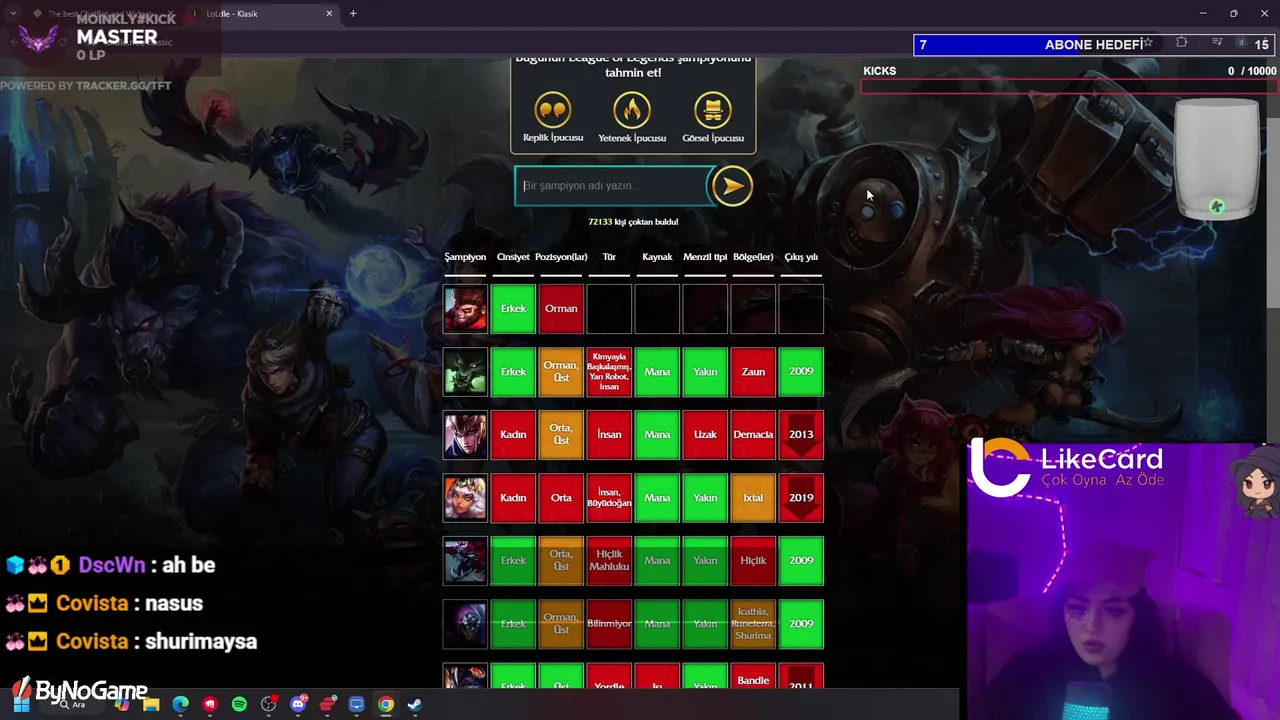The image size is (1280, 720).
Task: Click the orange Ixtal region cell
Action: [x=753, y=498]
